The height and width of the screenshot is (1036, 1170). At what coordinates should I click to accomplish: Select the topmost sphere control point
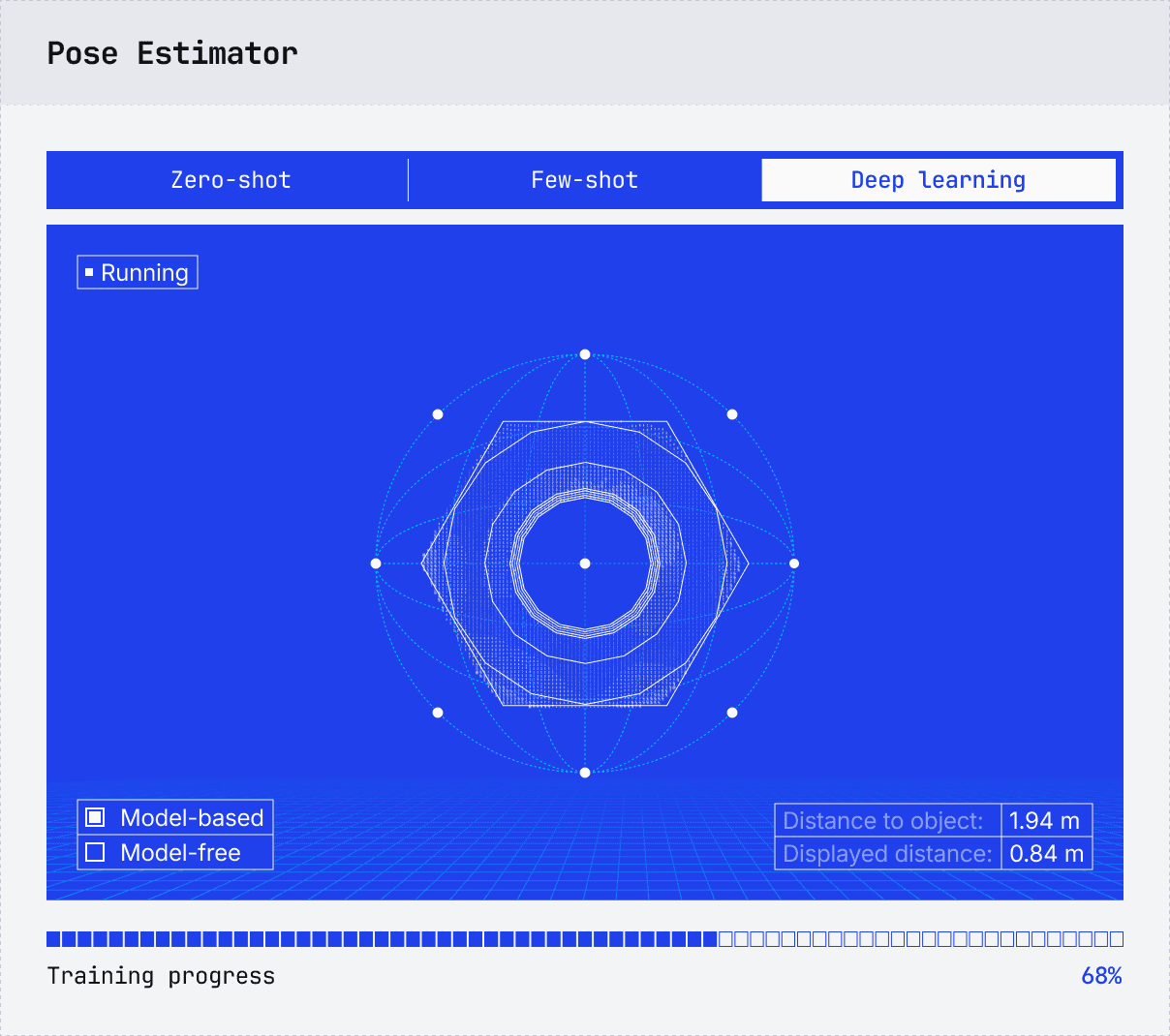tap(585, 354)
